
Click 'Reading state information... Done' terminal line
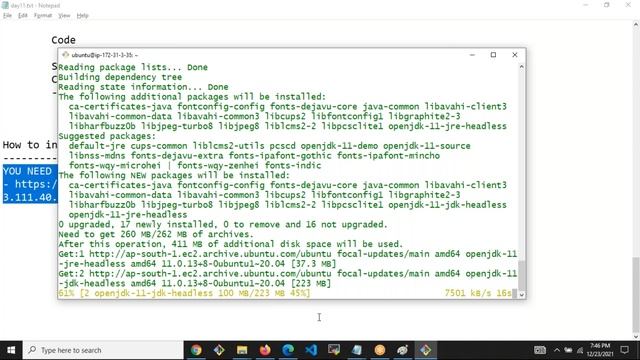point(143,87)
